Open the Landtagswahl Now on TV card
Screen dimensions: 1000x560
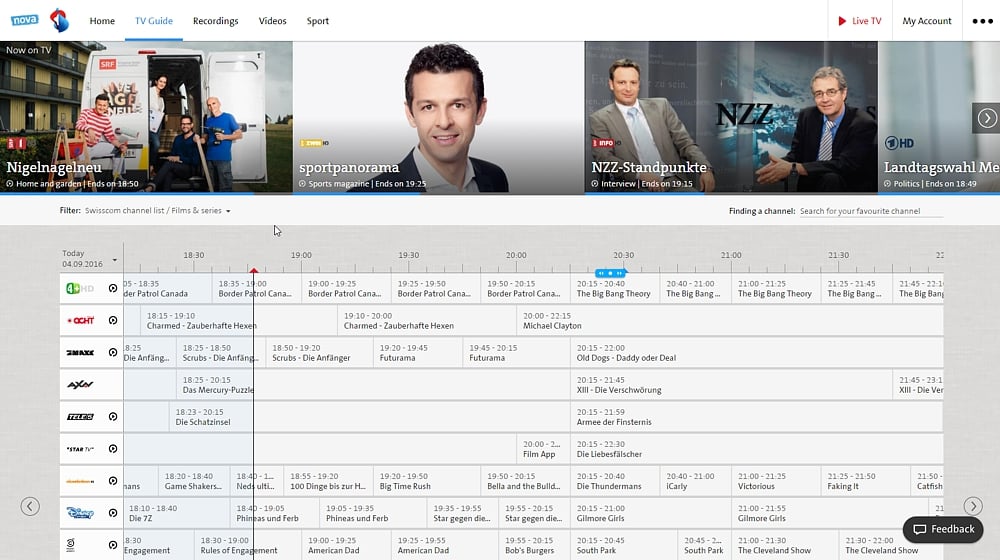[x=939, y=117]
